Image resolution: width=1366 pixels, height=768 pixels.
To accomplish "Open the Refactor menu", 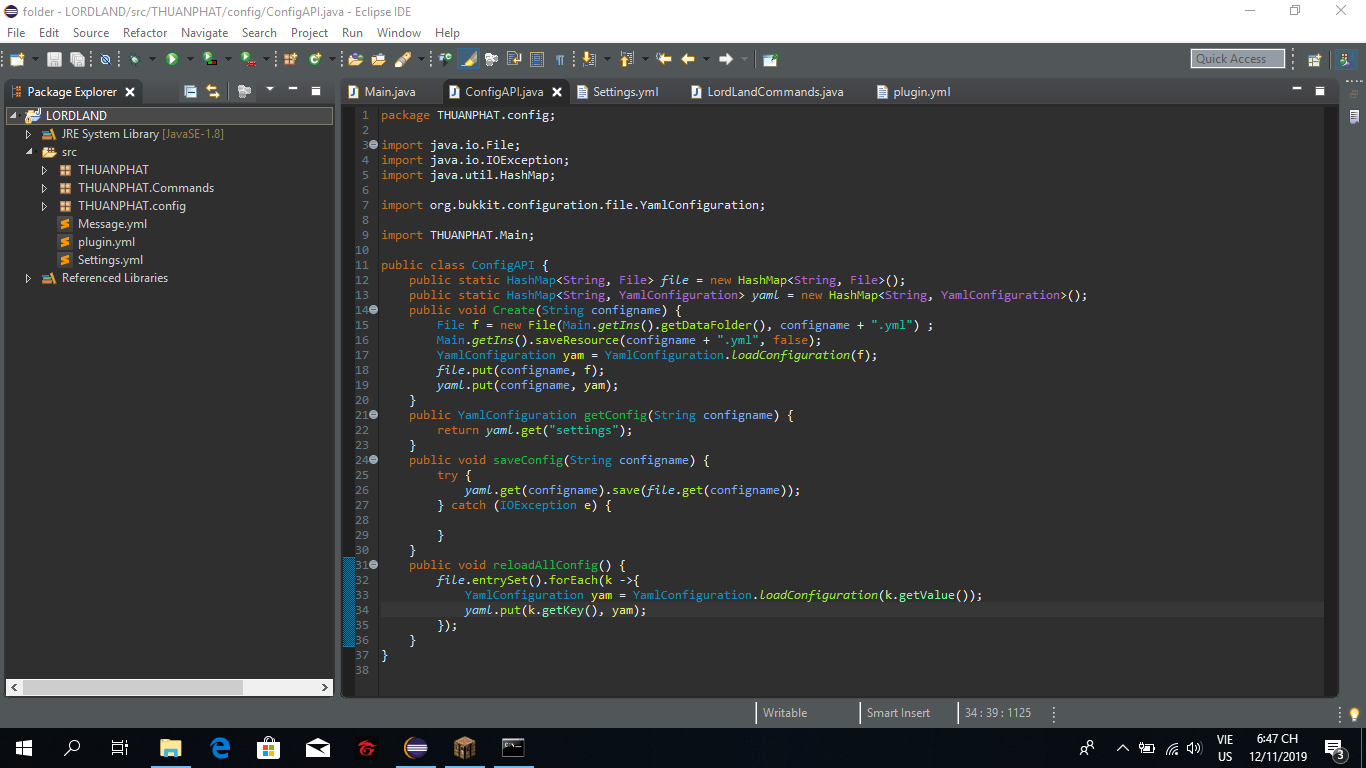I will point(145,32).
